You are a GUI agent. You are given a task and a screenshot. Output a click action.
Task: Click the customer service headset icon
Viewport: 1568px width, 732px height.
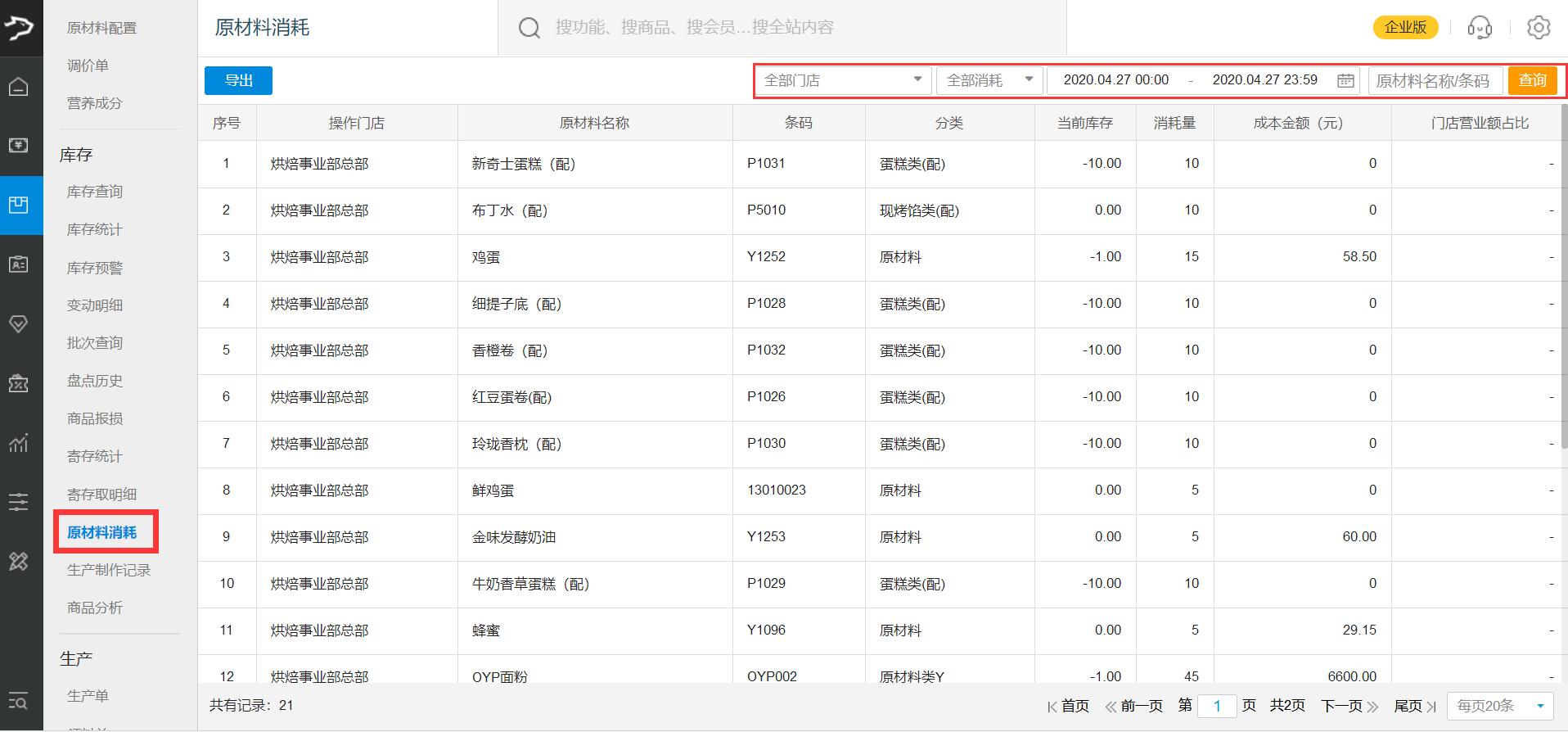(1479, 28)
